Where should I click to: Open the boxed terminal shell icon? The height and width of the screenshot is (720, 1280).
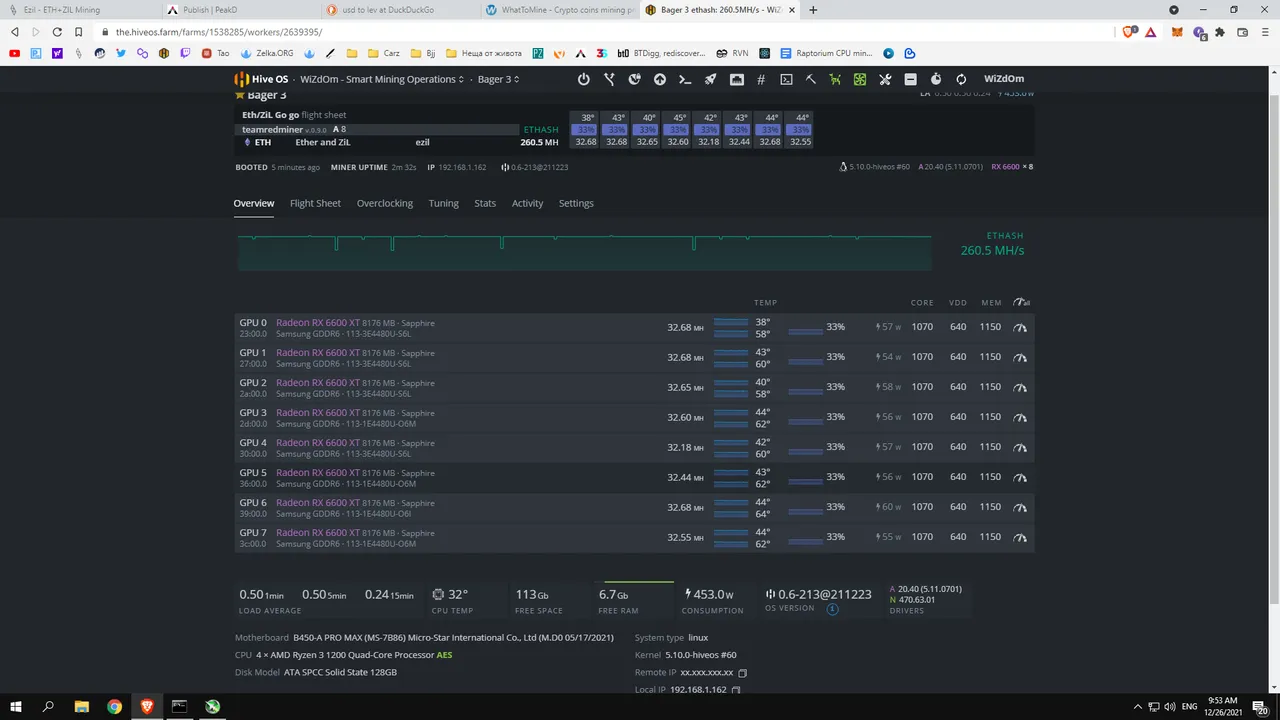[x=786, y=79]
